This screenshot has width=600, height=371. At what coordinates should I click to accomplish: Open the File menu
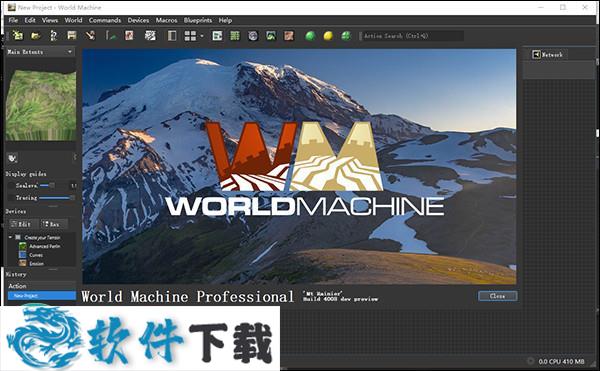coord(13,20)
